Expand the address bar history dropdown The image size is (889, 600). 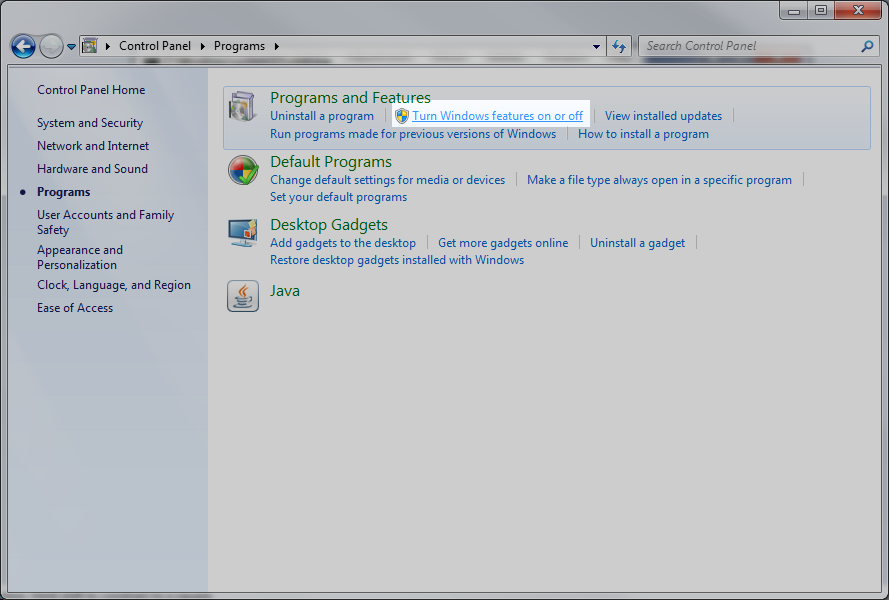(x=596, y=47)
